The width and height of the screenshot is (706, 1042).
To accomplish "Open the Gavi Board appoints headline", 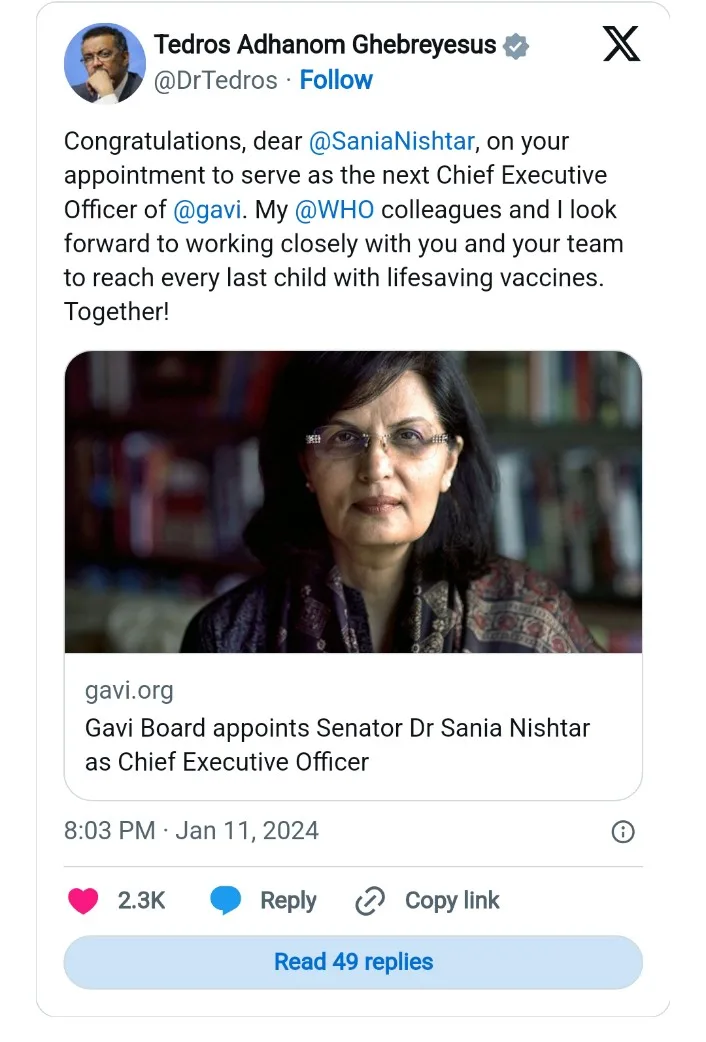I will pos(337,743).
